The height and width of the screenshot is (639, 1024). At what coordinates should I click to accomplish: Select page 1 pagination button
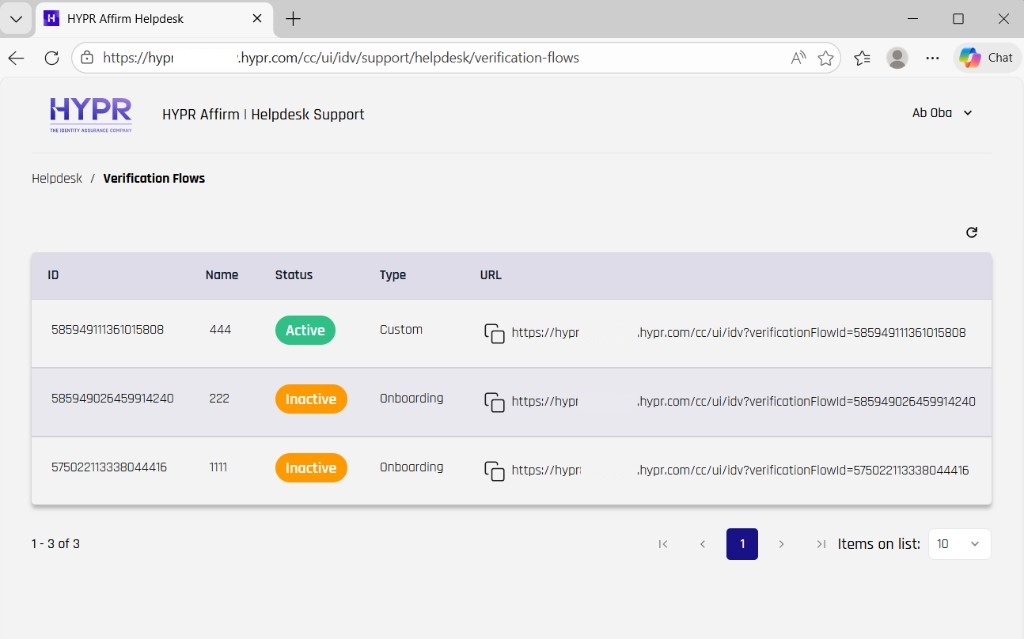coord(742,544)
